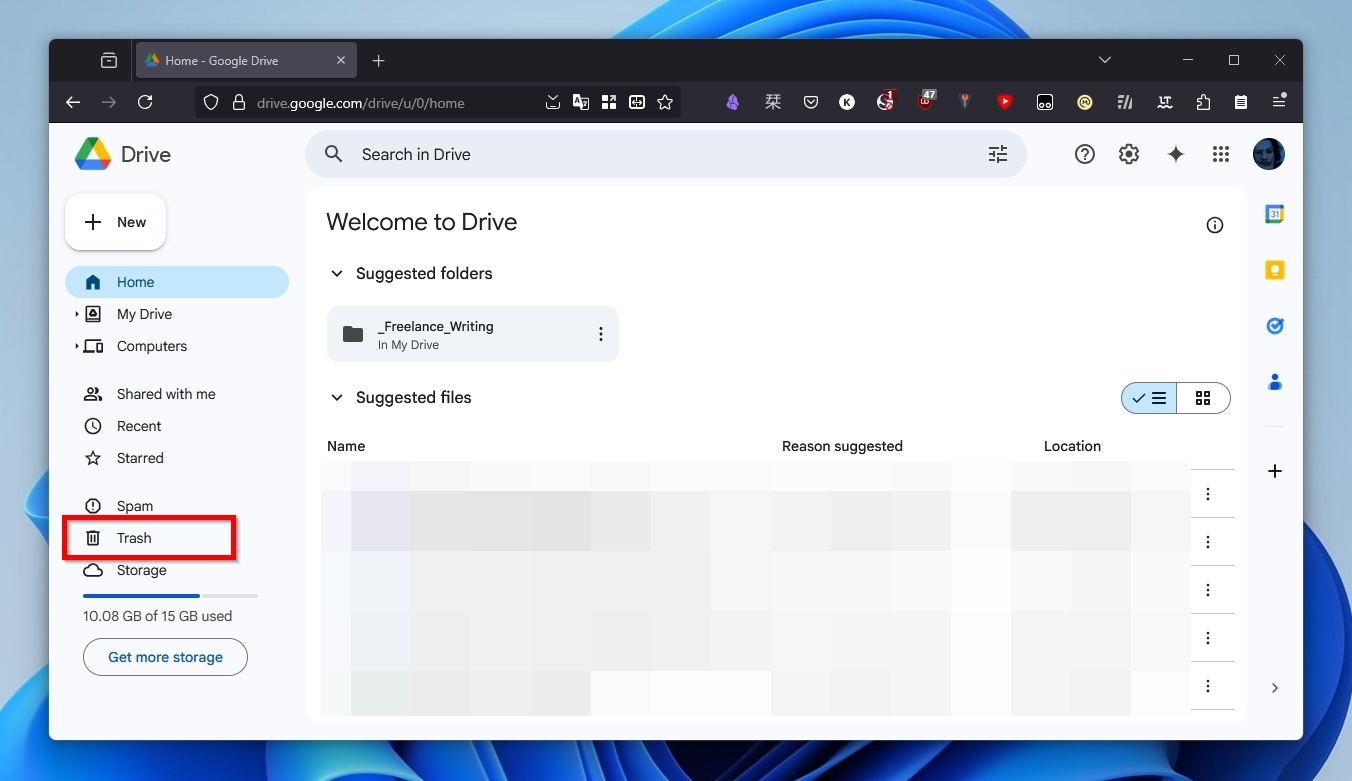Reload the current page
This screenshot has height=781, width=1352.
(x=145, y=102)
